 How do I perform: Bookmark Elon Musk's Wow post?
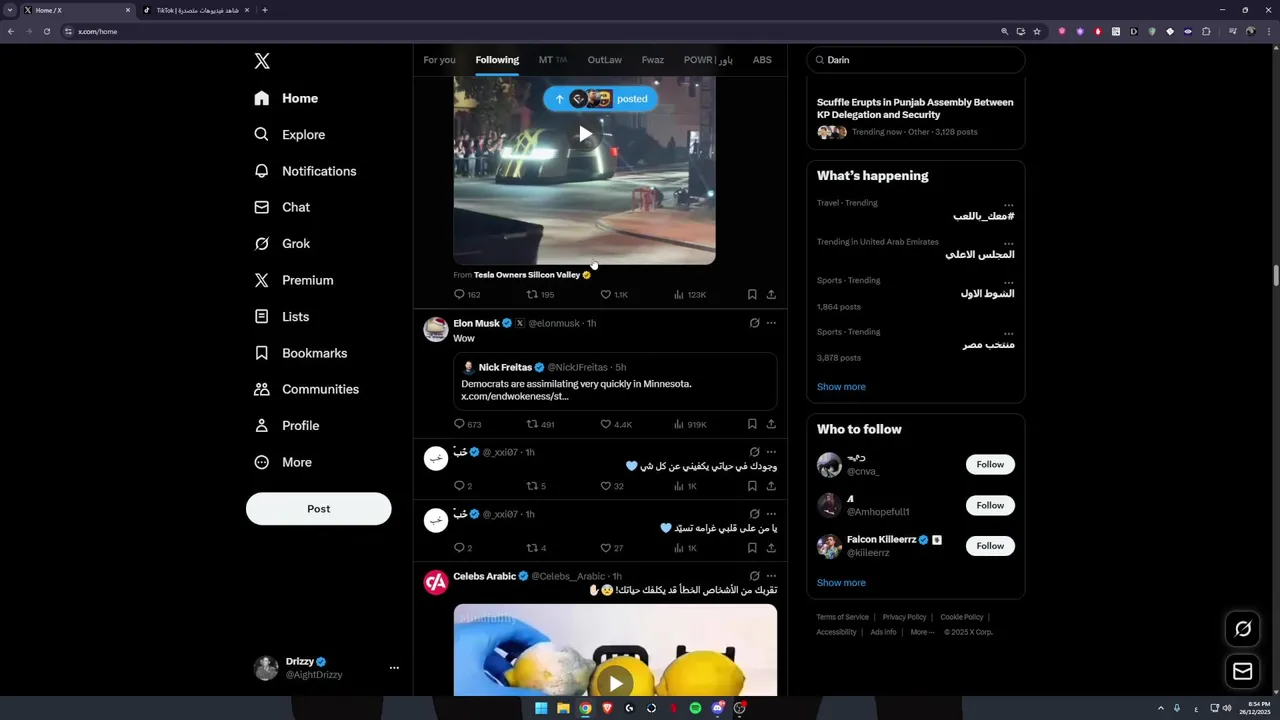point(752,424)
